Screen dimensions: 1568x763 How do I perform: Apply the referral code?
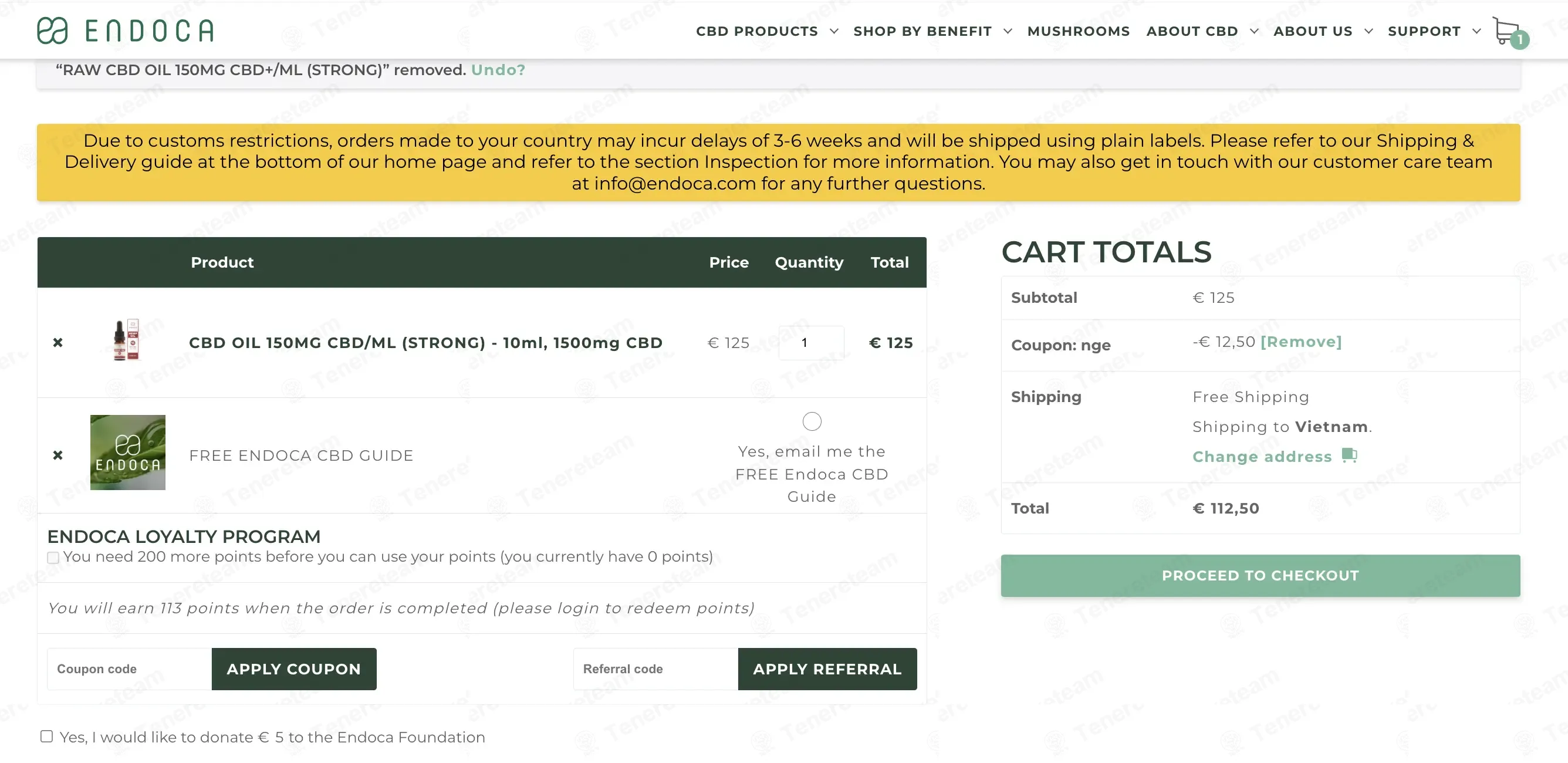[x=827, y=669]
